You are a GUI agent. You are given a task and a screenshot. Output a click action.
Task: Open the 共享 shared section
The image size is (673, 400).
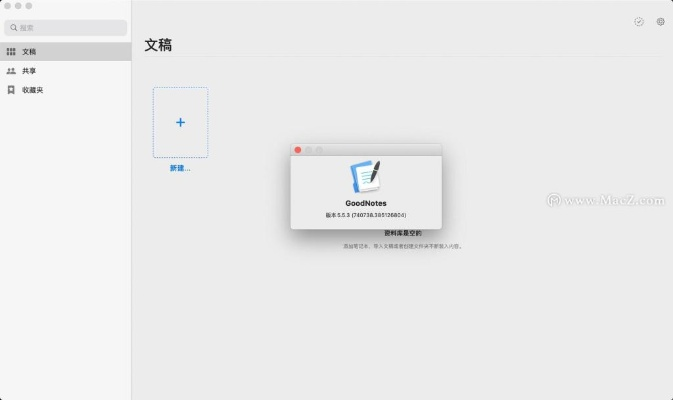tap(66, 71)
